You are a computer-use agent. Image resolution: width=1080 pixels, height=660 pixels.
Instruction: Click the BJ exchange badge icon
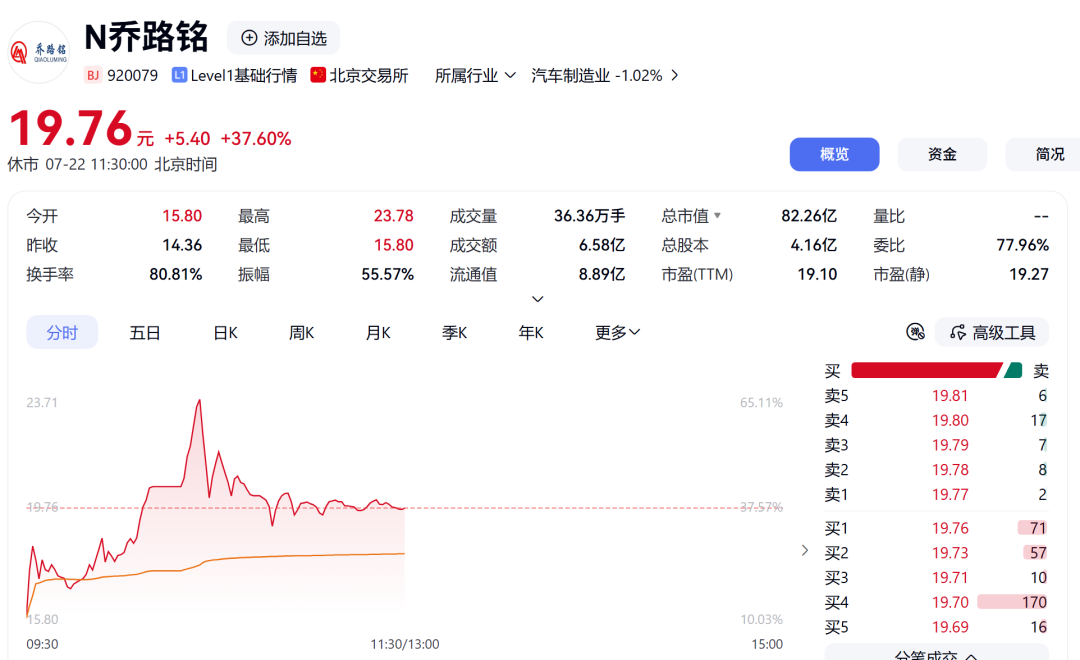(x=93, y=75)
